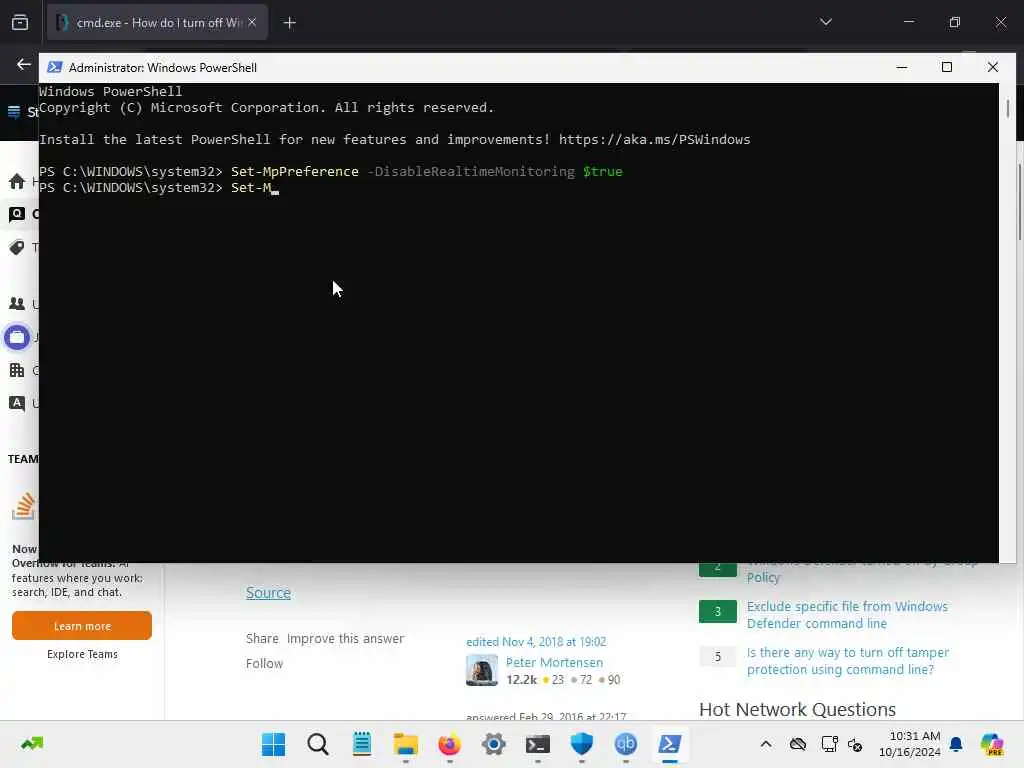This screenshot has width=1024, height=768.
Task: Open the Notepad app on taskbar
Action: coord(361,744)
